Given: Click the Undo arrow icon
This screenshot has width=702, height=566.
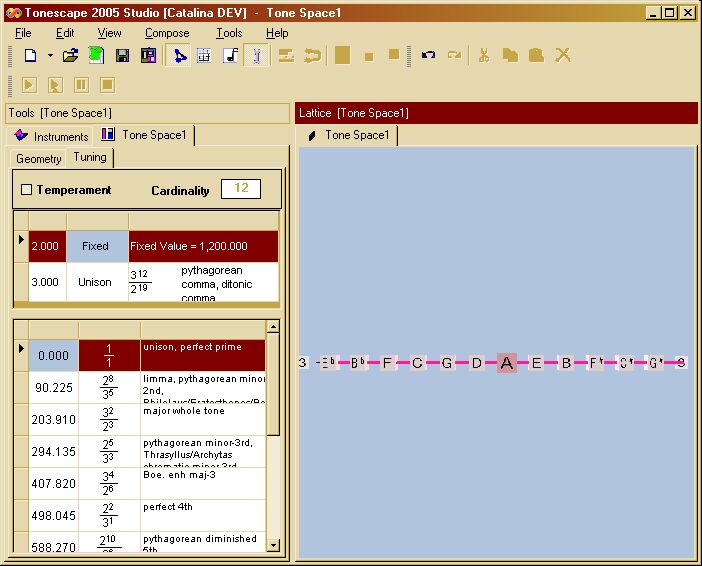Looking at the screenshot, I should click(428, 55).
